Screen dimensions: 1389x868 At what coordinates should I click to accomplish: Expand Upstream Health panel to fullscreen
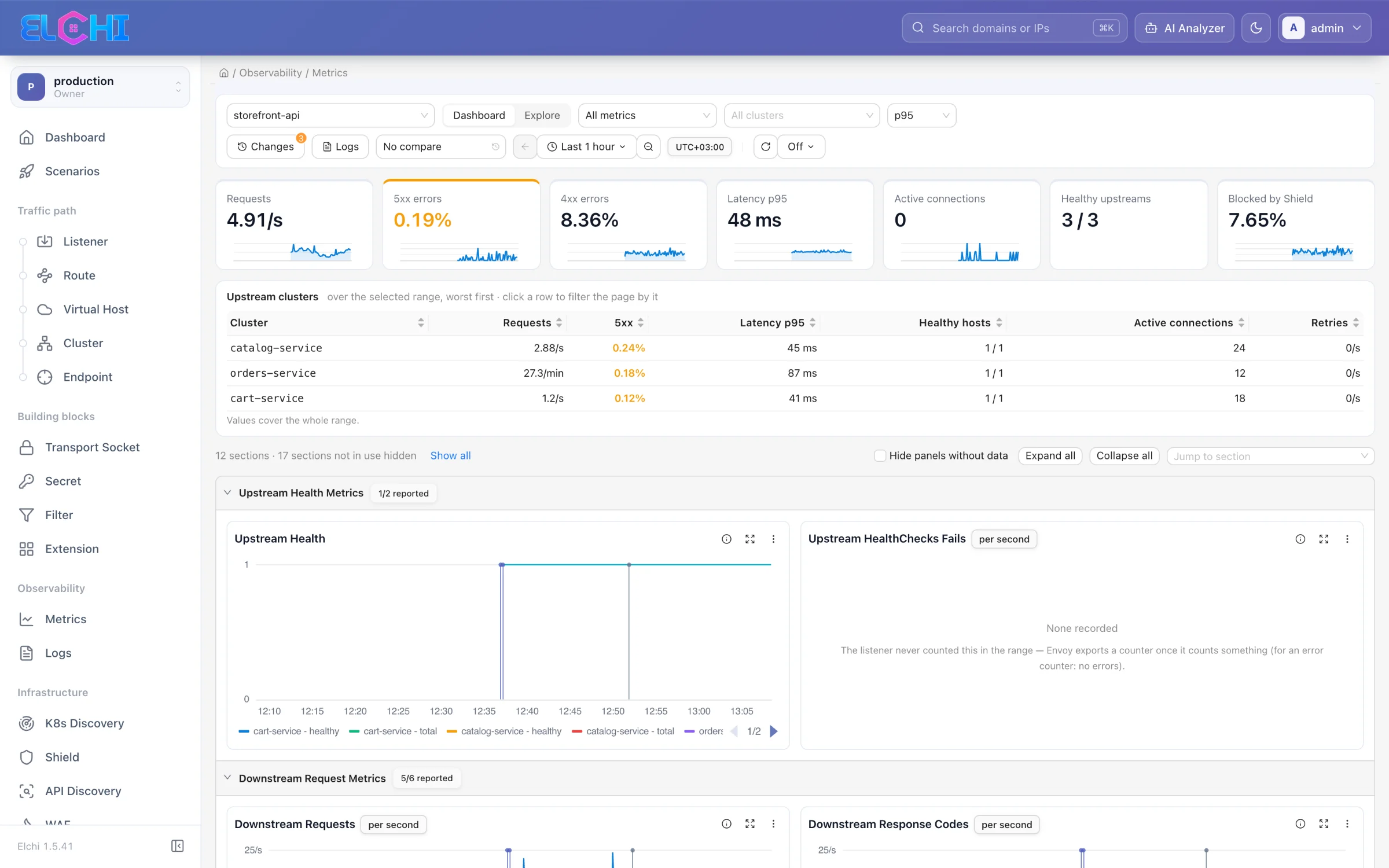[x=750, y=539]
